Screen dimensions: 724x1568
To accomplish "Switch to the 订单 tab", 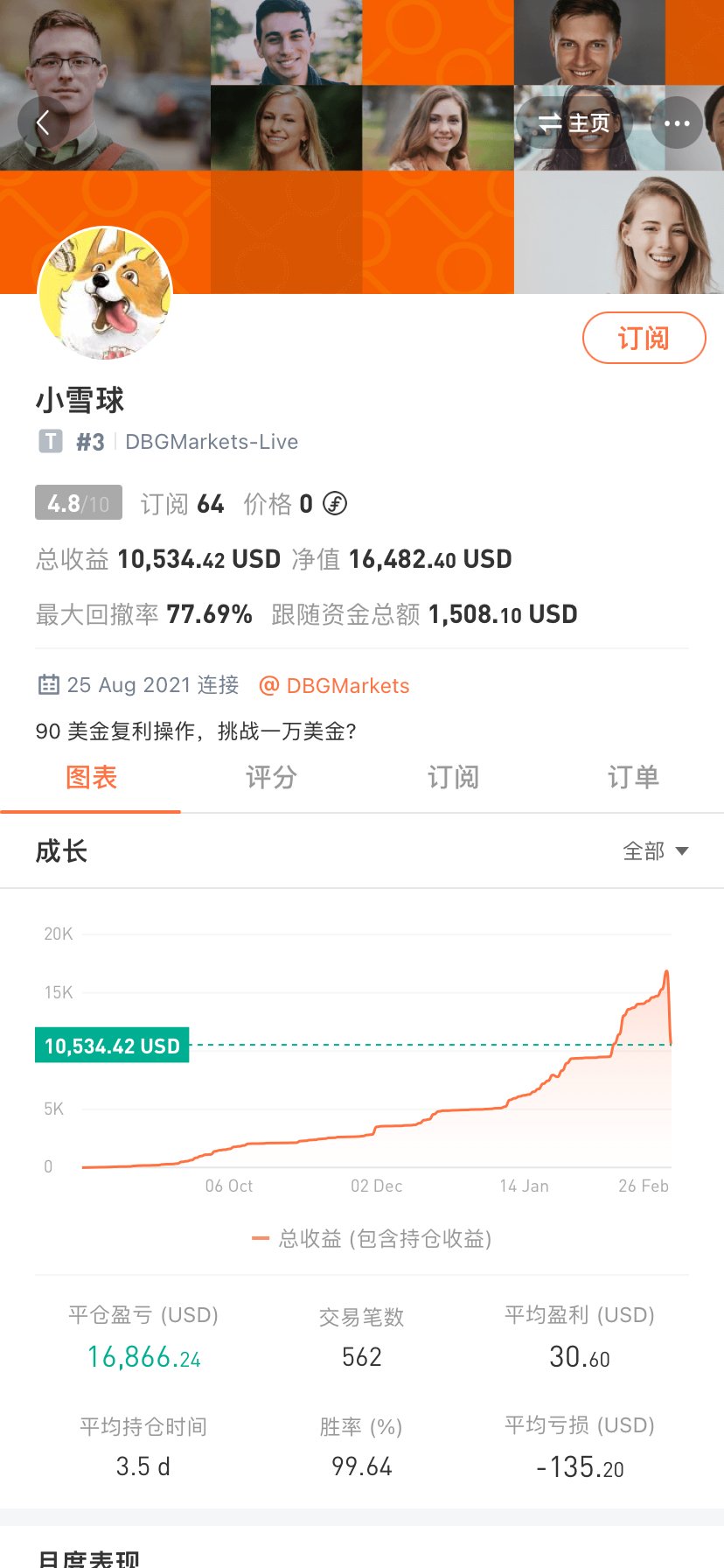I will (x=633, y=777).
